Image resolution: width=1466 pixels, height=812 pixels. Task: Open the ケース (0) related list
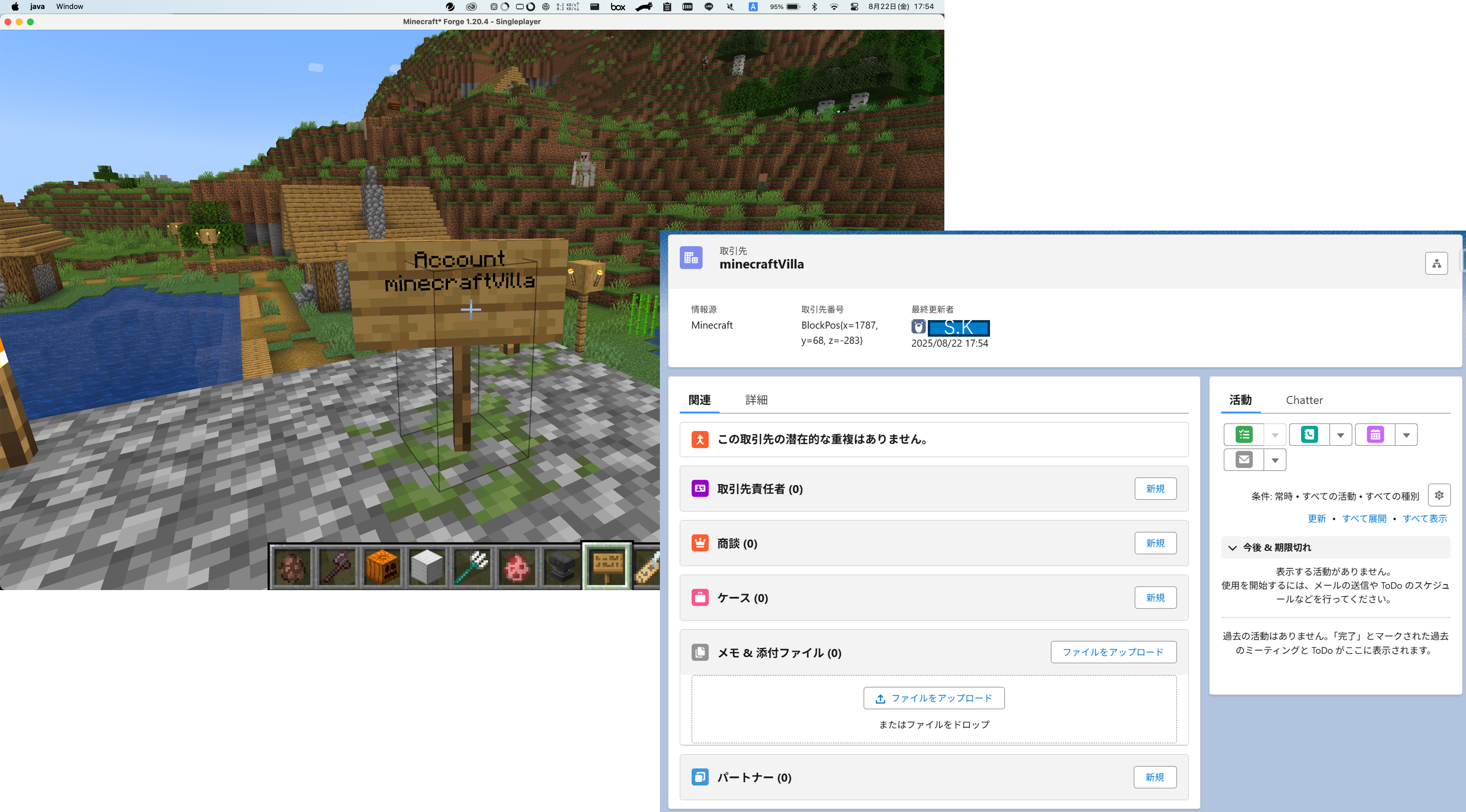click(x=743, y=598)
